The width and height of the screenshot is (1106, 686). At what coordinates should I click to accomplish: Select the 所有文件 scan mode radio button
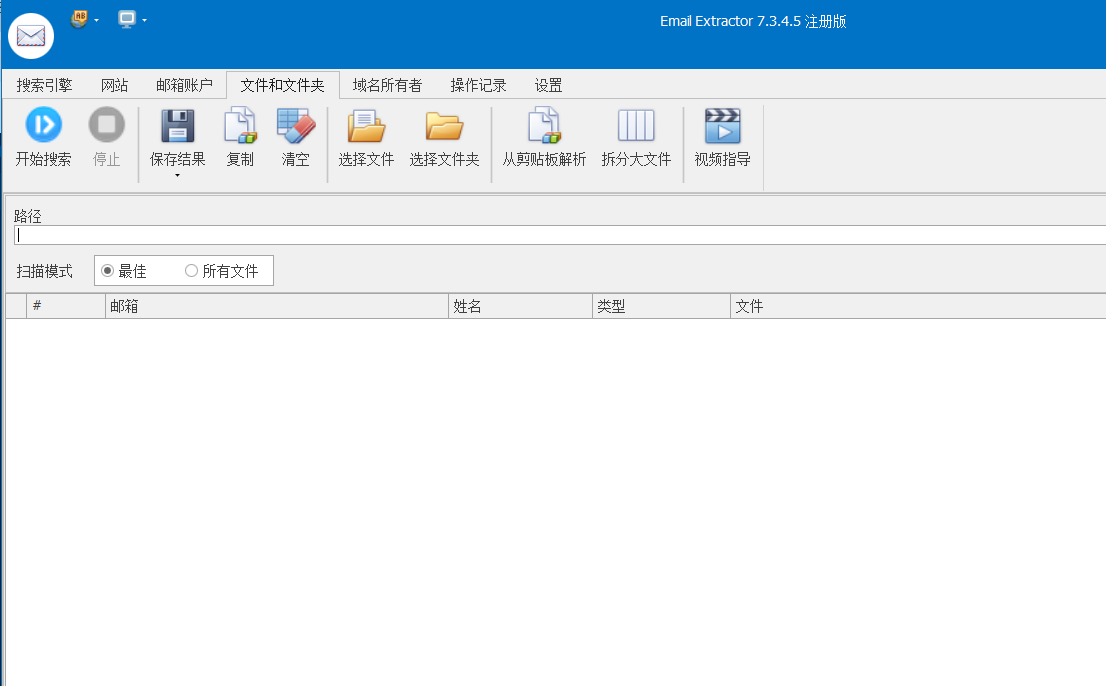[x=190, y=270]
